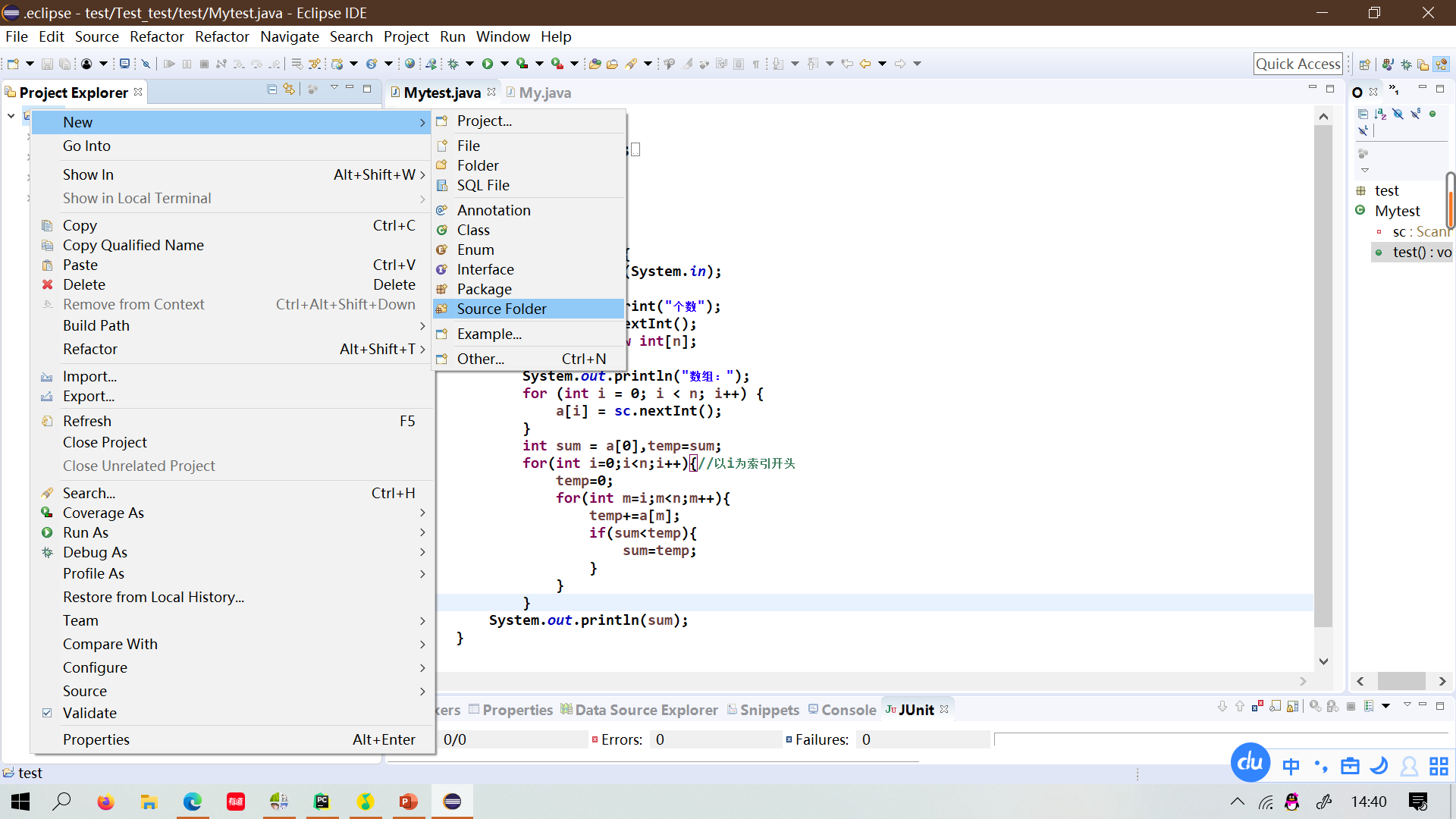Screen dimensions: 1456x819
Task: Click the editor vertical scrollbar
Action: (x=1323, y=379)
